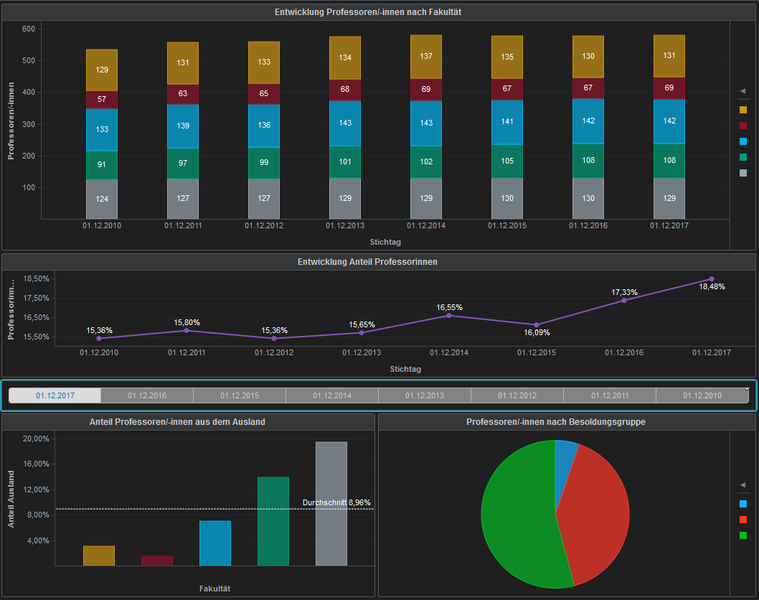Click the dark red faculty legend swatch
This screenshot has height=600, width=759.
742,125
